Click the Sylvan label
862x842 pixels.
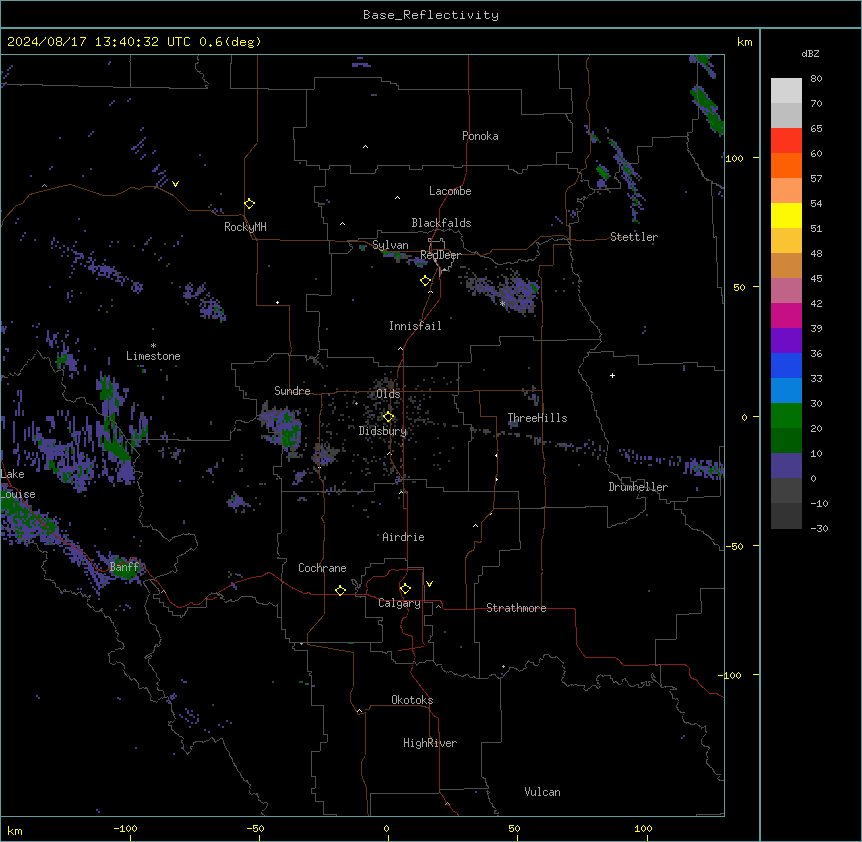click(x=390, y=245)
